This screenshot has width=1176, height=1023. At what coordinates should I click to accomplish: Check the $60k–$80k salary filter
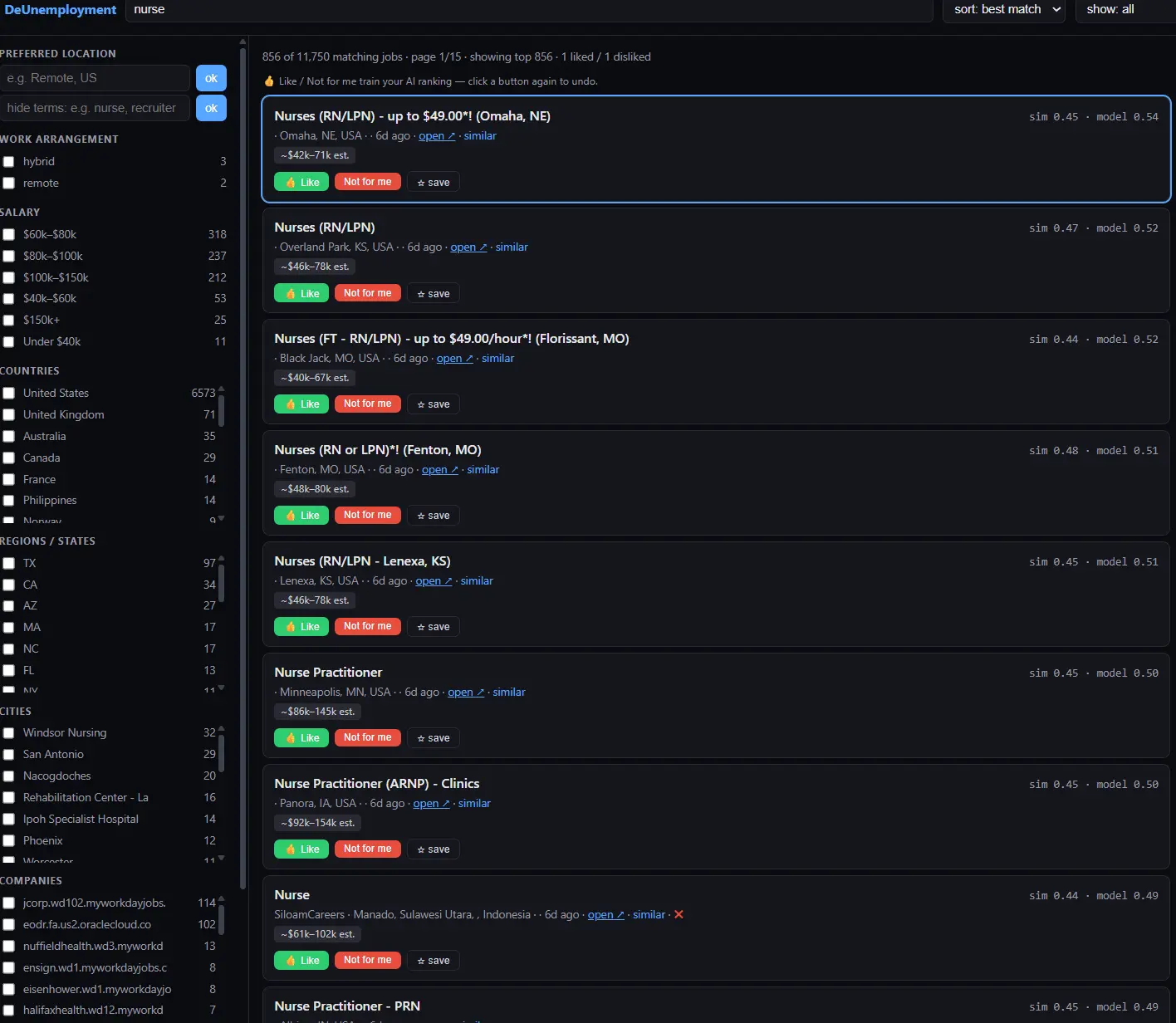coord(9,235)
